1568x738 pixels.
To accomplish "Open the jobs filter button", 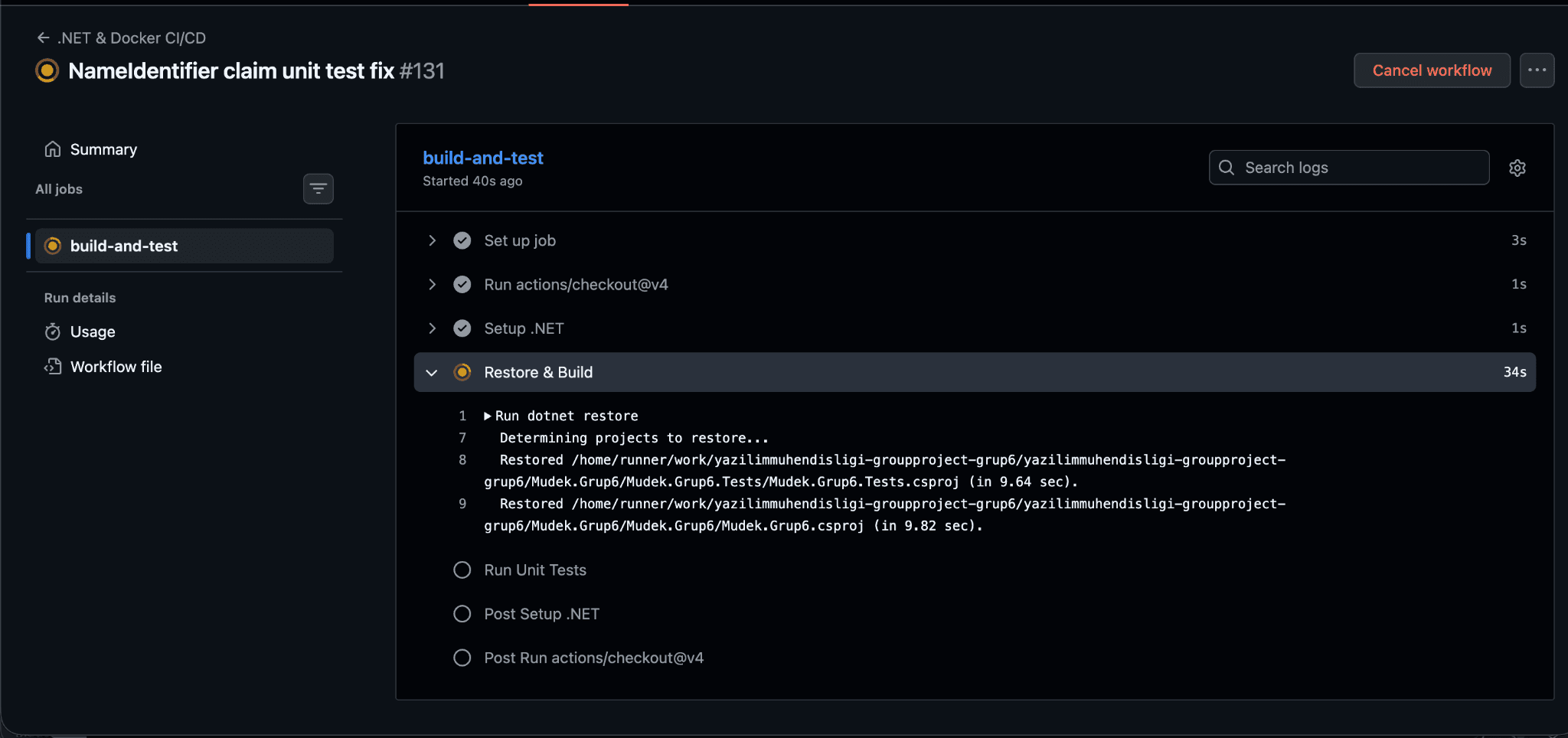I will point(318,189).
